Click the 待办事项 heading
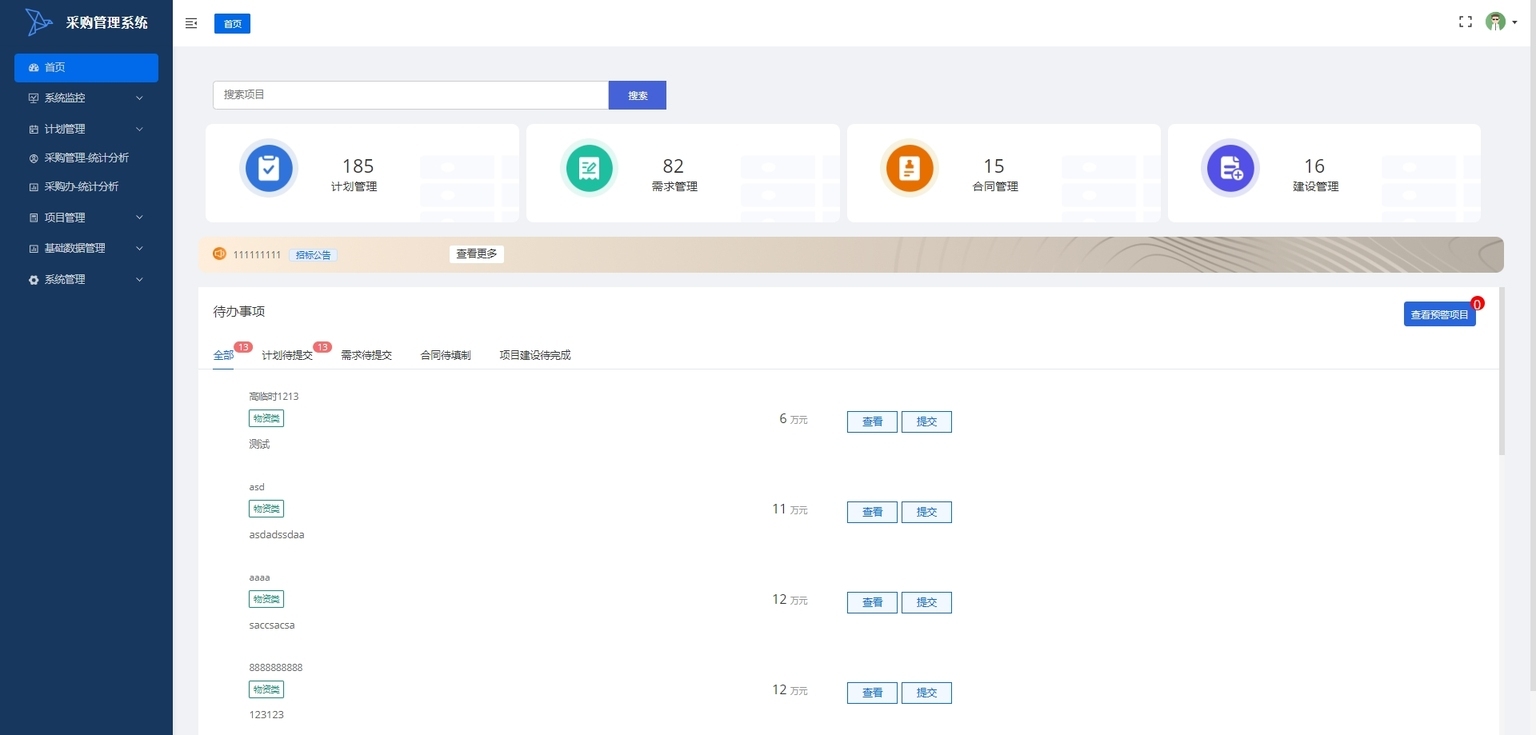The height and width of the screenshot is (735, 1536). [x=239, y=312]
